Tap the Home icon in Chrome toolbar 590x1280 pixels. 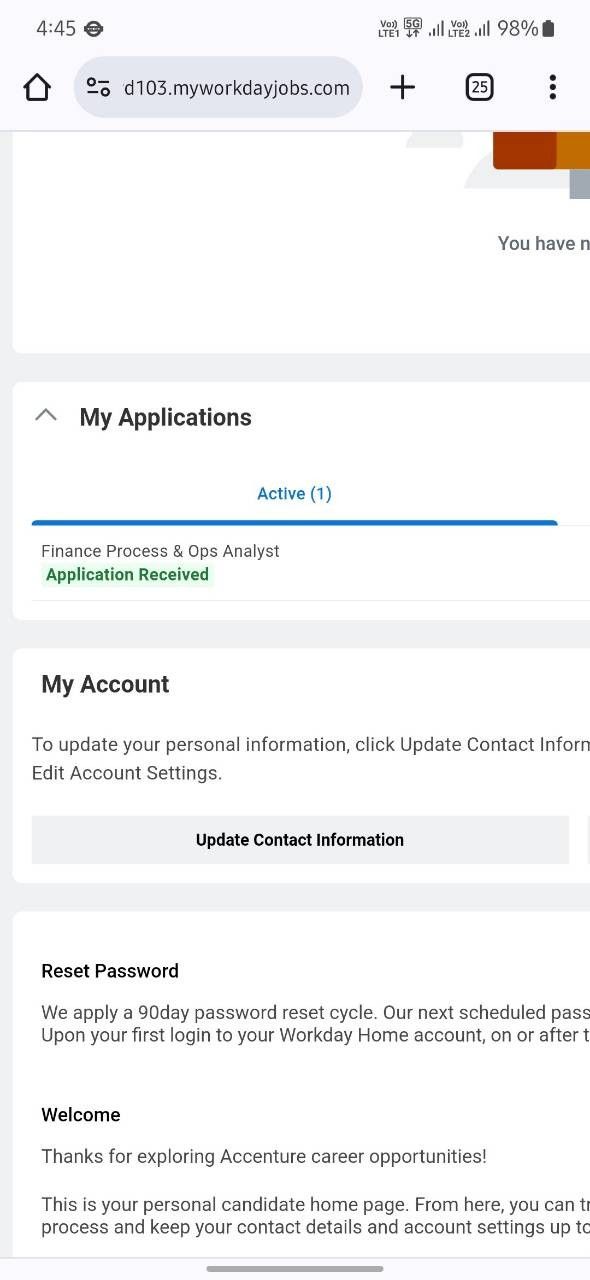coord(37,87)
